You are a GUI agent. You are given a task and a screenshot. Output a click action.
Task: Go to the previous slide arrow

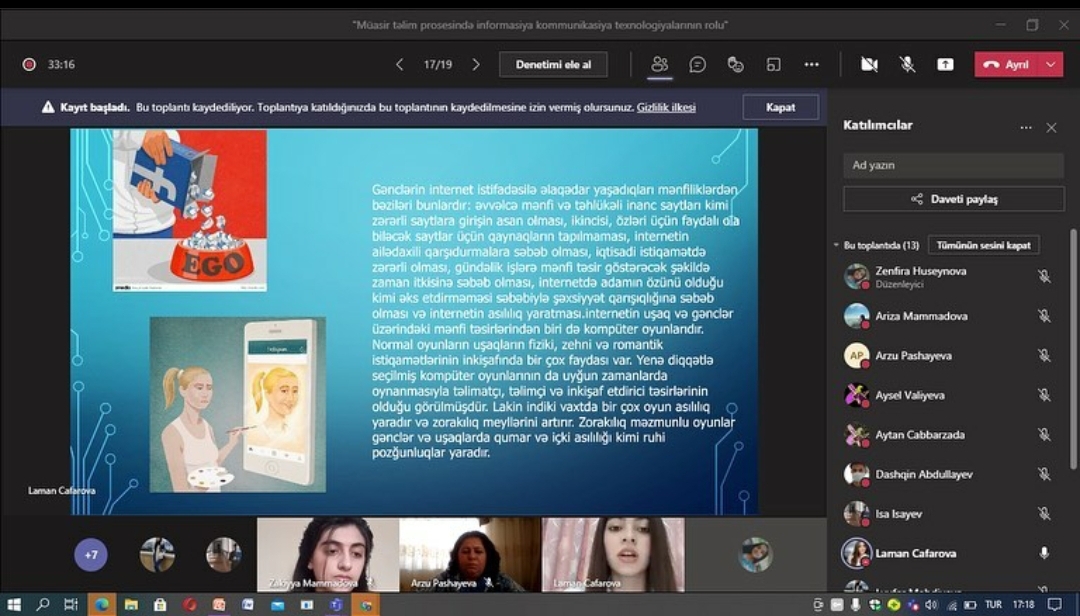click(x=400, y=64)
